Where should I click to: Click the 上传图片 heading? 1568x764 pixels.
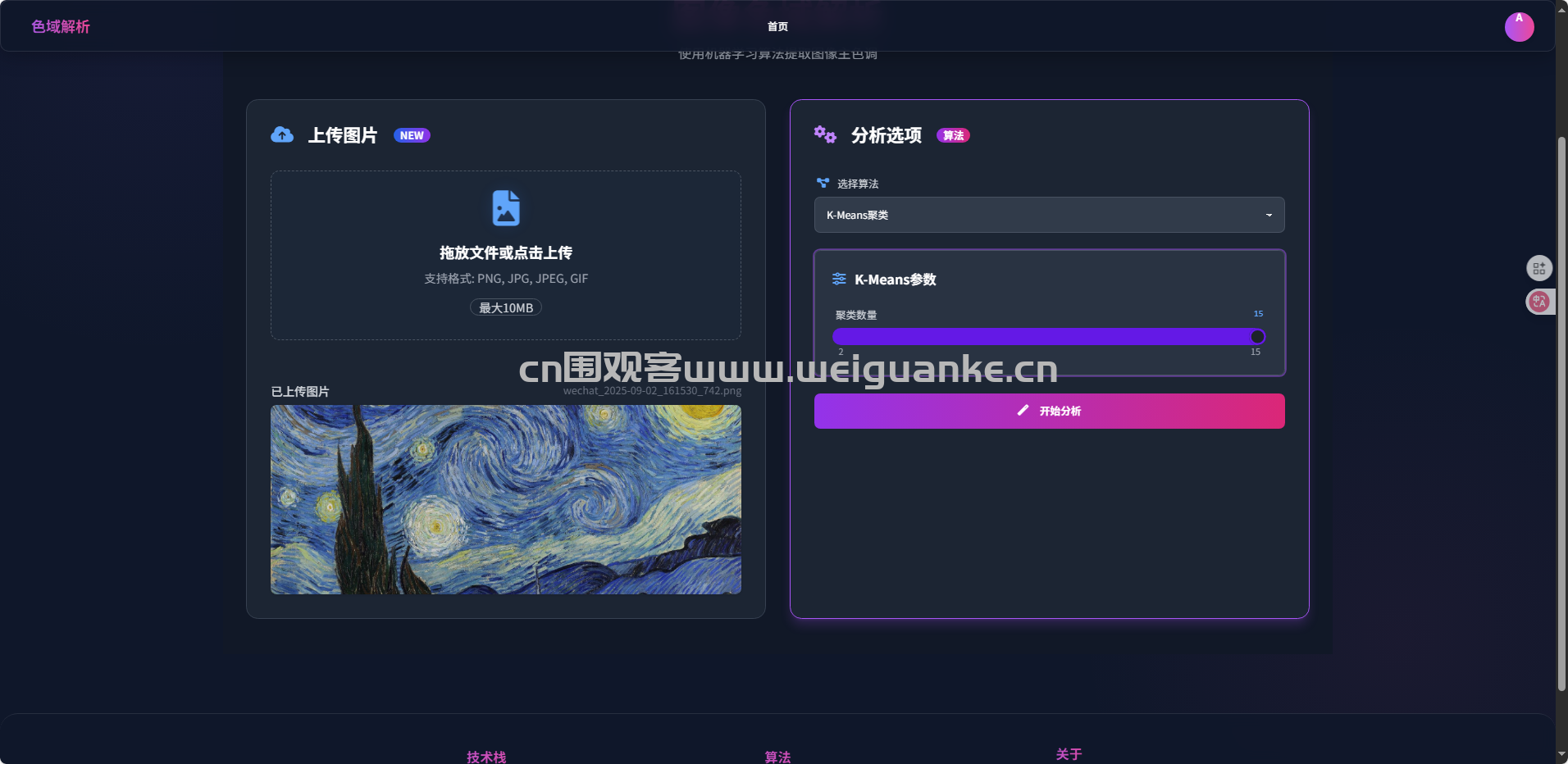pos(343,135)
